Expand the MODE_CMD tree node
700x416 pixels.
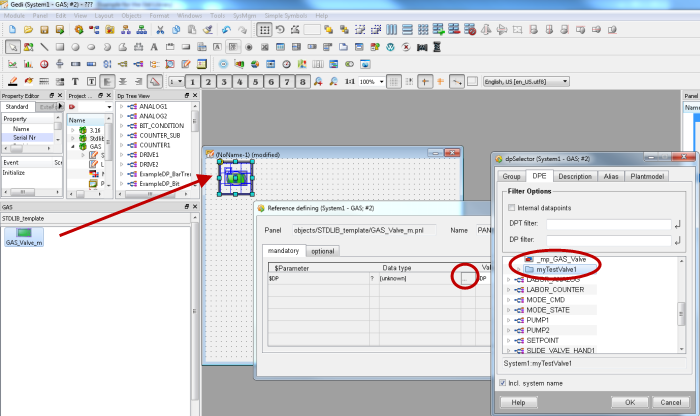click(509, 299)
